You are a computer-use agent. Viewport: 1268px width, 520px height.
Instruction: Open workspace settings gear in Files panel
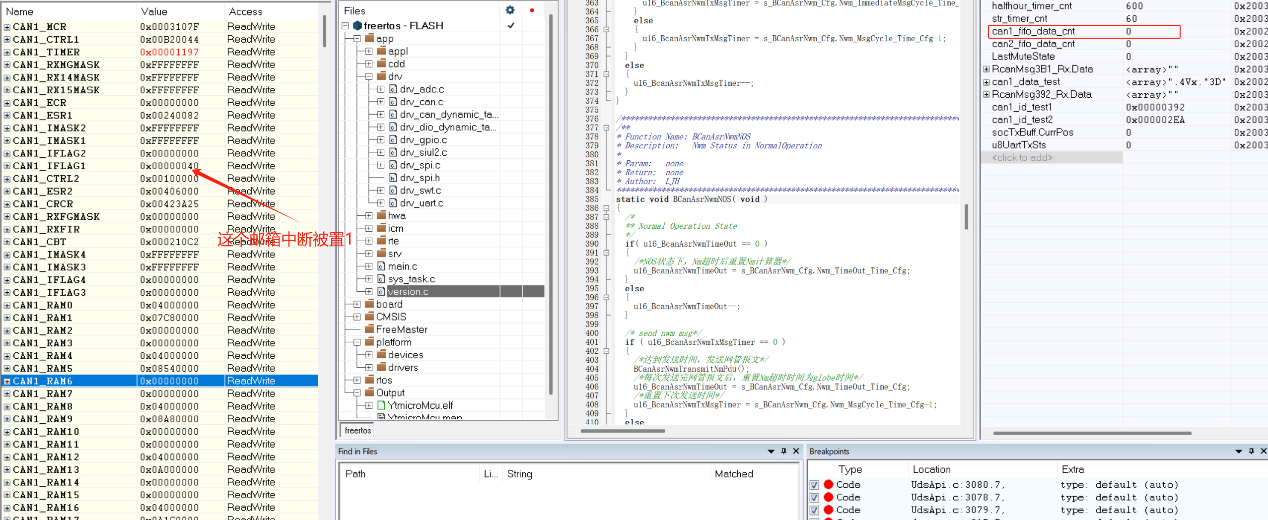(510, 10)
